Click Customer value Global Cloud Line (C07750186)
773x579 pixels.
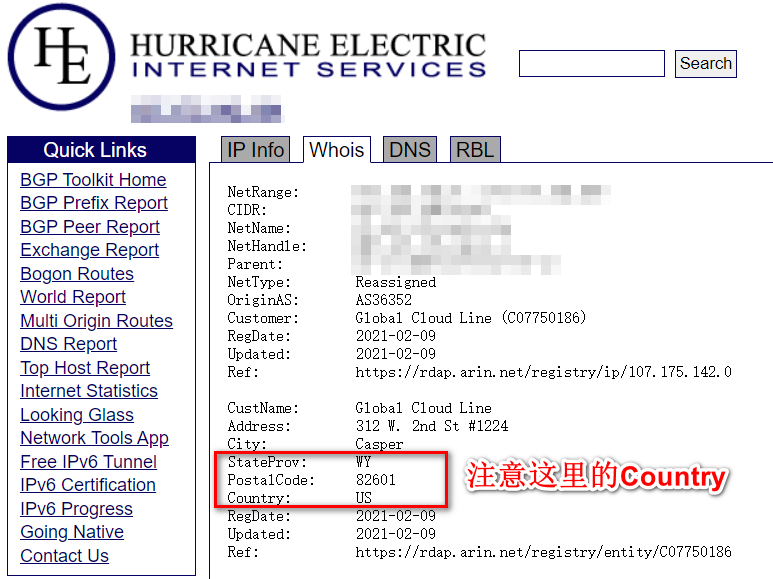[x=471, y=318]
